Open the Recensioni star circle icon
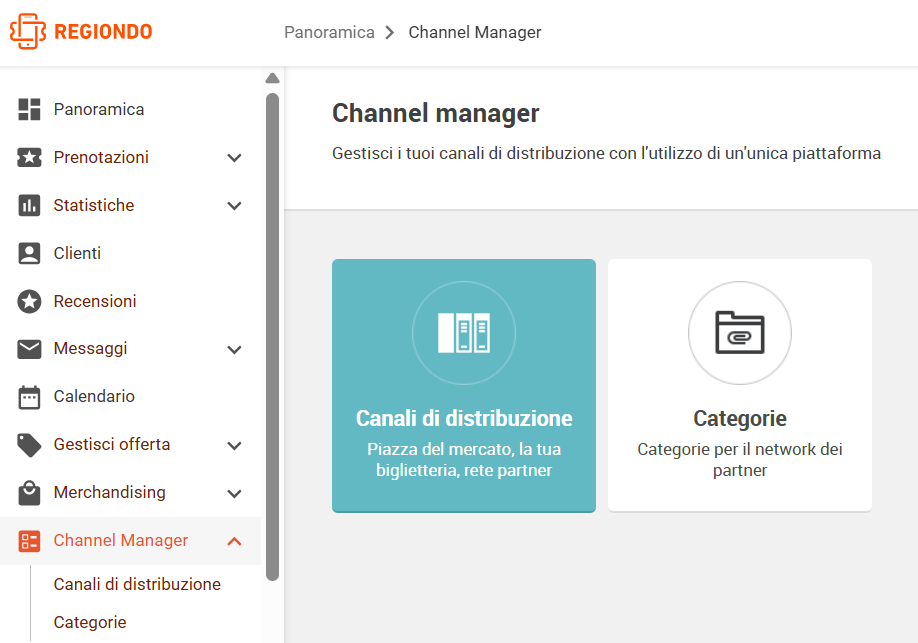This screenshot has height=643, width=918. pyautogui.click(x=29, y=302)
